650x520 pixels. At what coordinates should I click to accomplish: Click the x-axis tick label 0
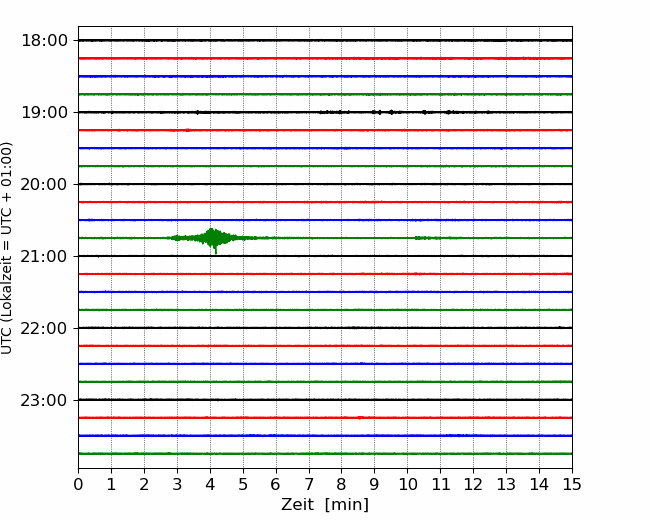coord(78,484)
